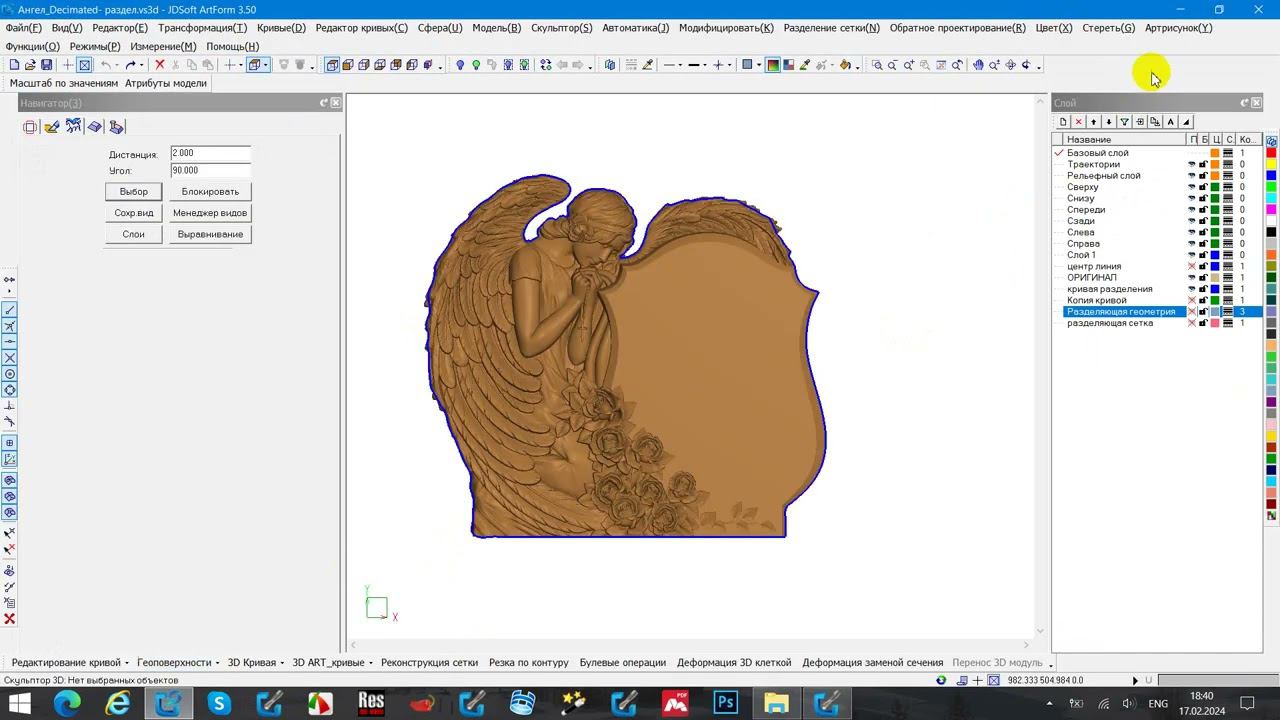Switch to the Атрибуты модели tab
Image resolution: width=1280 pixels, height=720 pixels.
pos(165,83)
